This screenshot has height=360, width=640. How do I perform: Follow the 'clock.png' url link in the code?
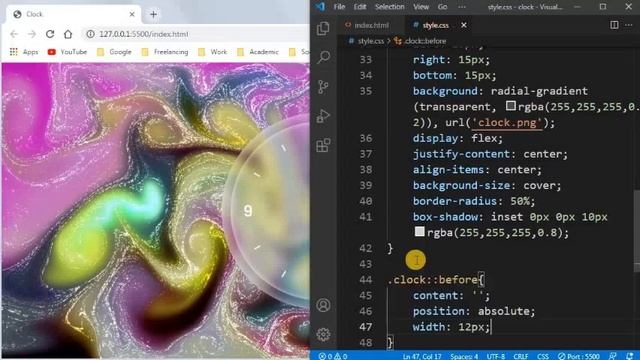coord(507,122)
